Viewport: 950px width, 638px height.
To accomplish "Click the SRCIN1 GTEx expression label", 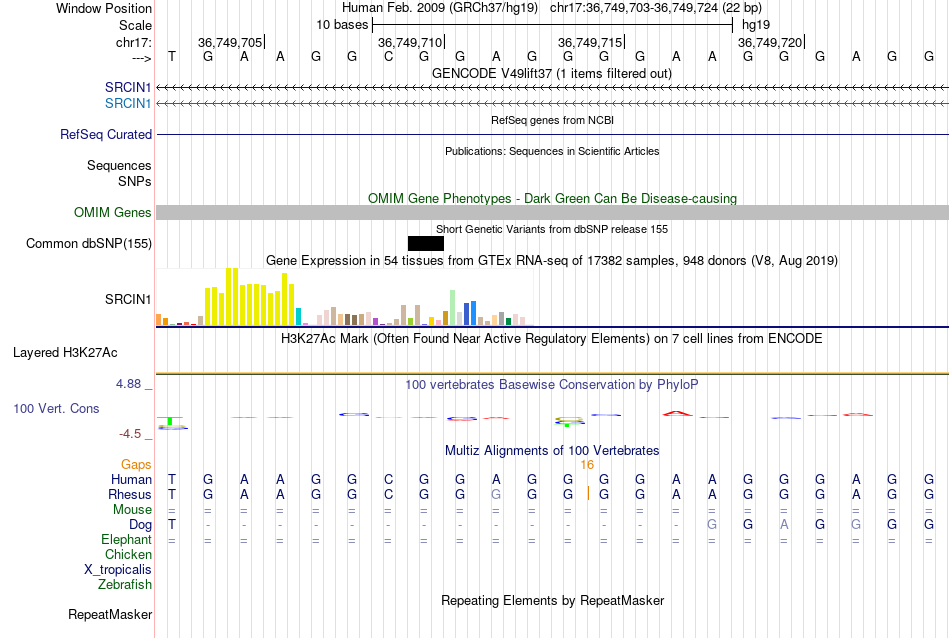I will click(128, 299).
